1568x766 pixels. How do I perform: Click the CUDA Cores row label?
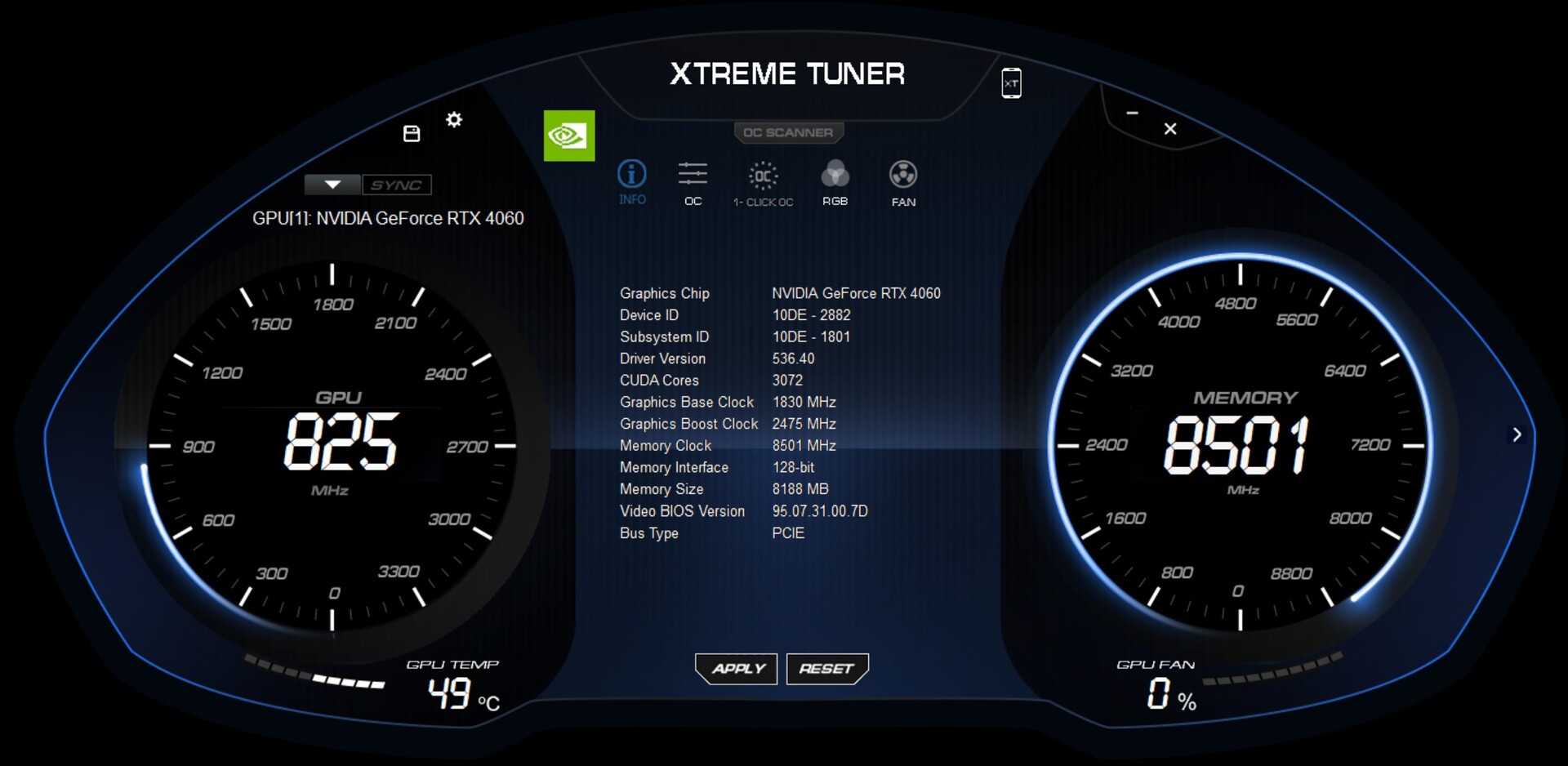pyautogui.click(x=659, y=381)
